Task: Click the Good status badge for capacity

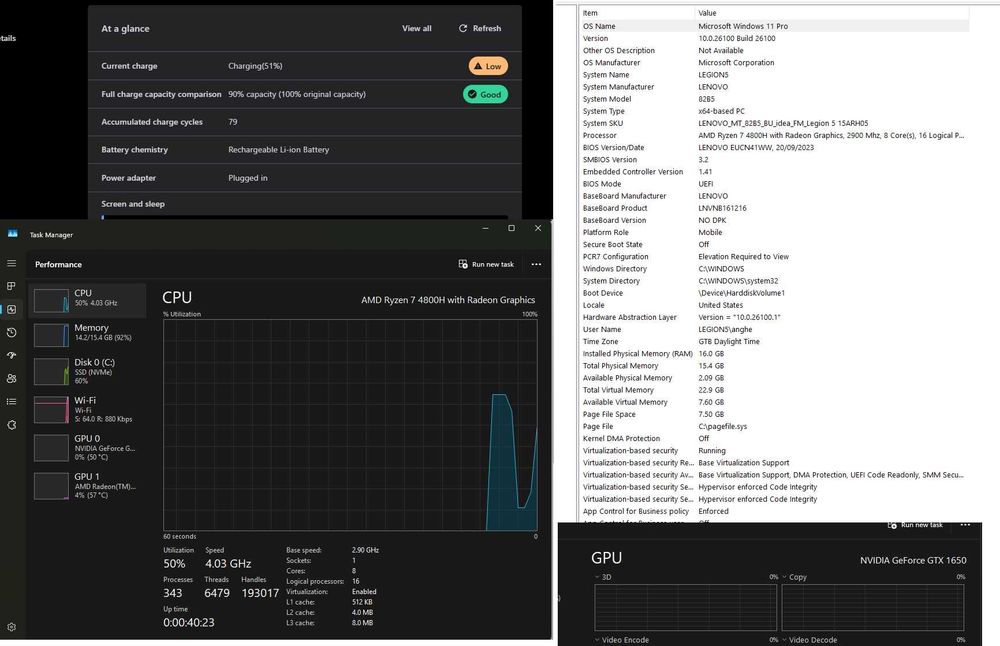Action: click(x=485, y=94)
